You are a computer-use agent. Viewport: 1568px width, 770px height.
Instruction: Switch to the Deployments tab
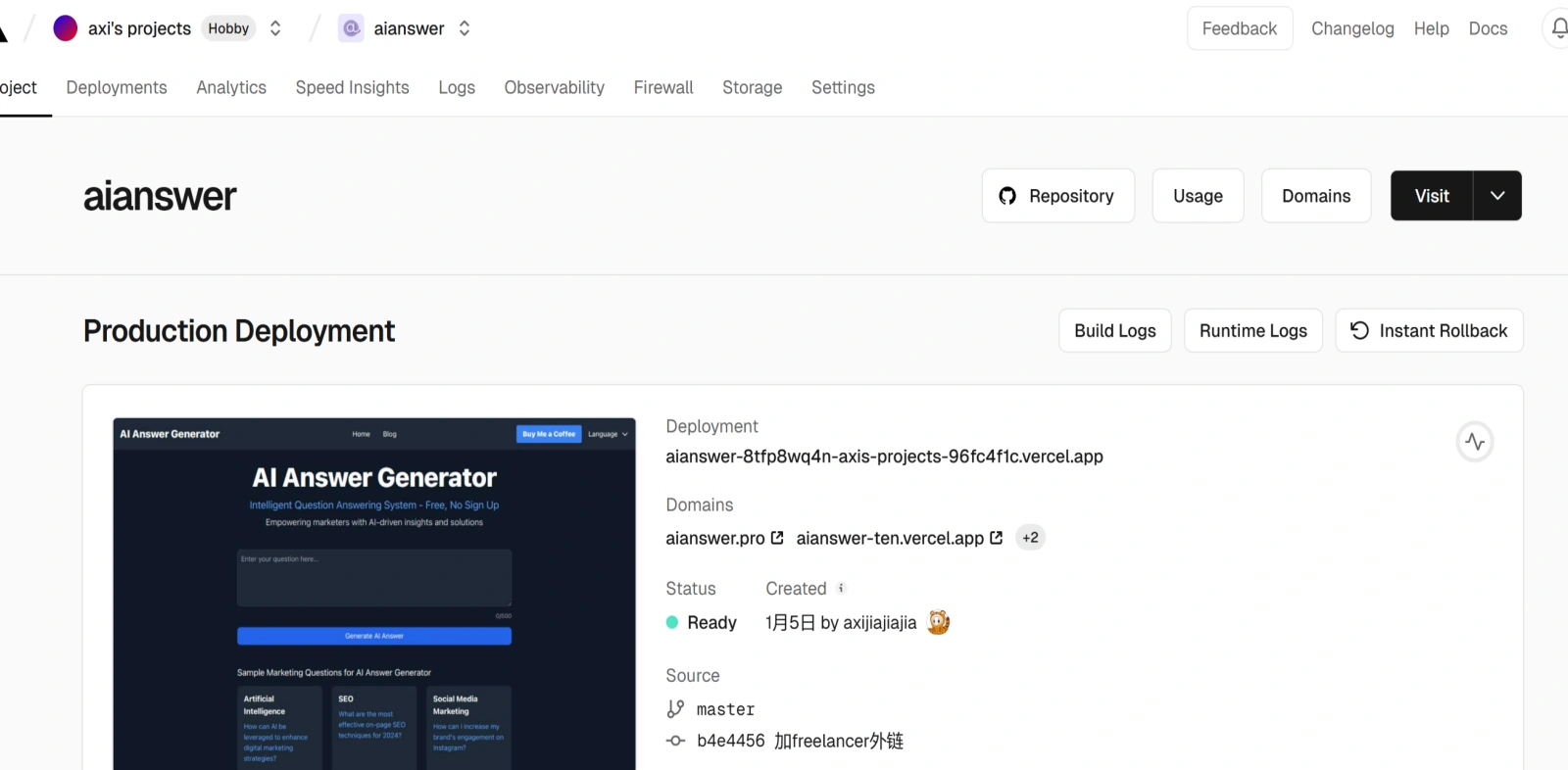point(117,87)
